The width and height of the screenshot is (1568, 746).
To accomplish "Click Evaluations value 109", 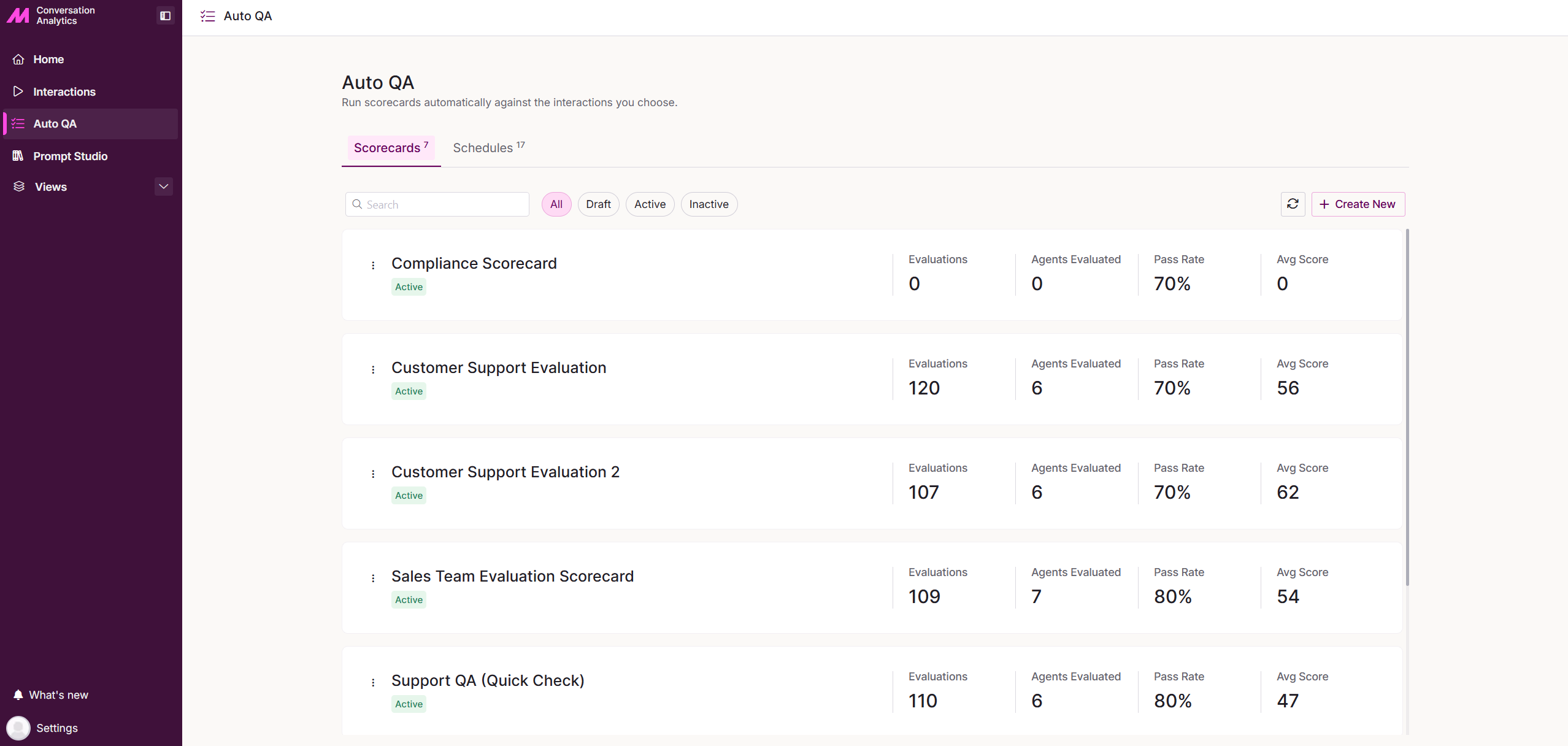I will pyautogui.click(x=924, y=597).
